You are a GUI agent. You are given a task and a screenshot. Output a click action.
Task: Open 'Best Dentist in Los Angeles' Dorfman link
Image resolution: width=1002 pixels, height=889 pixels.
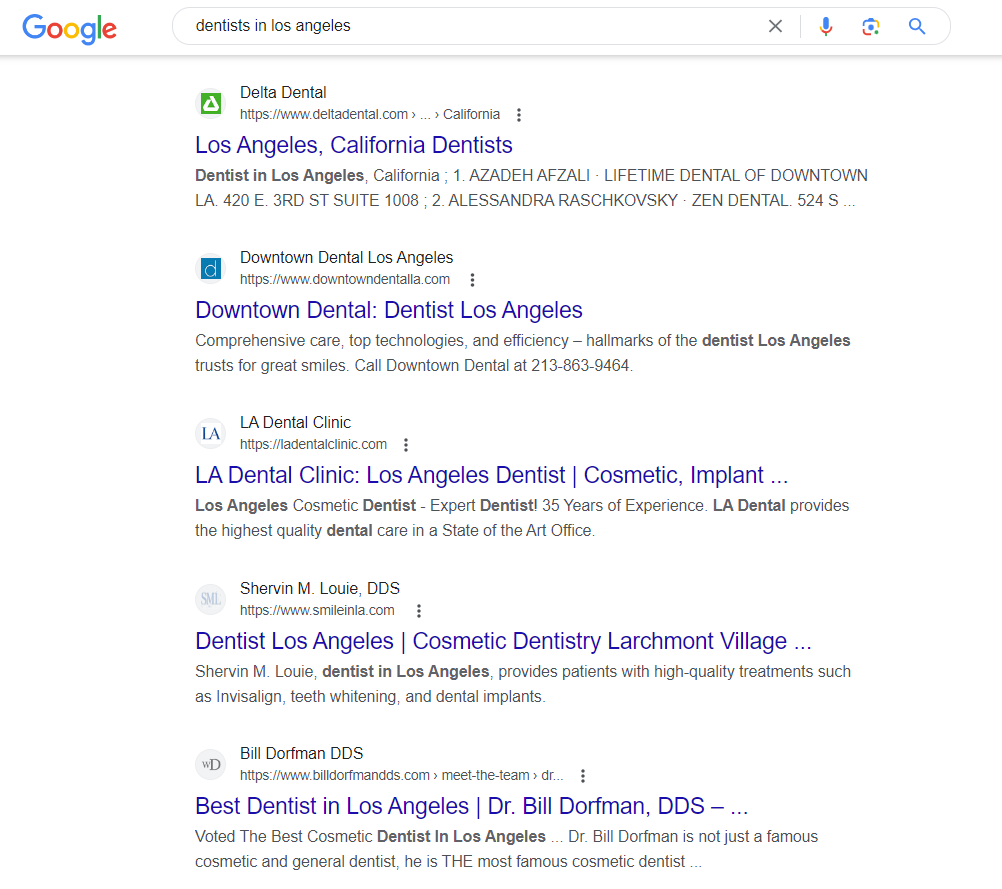pyautogui.click(x=472, y=806)
